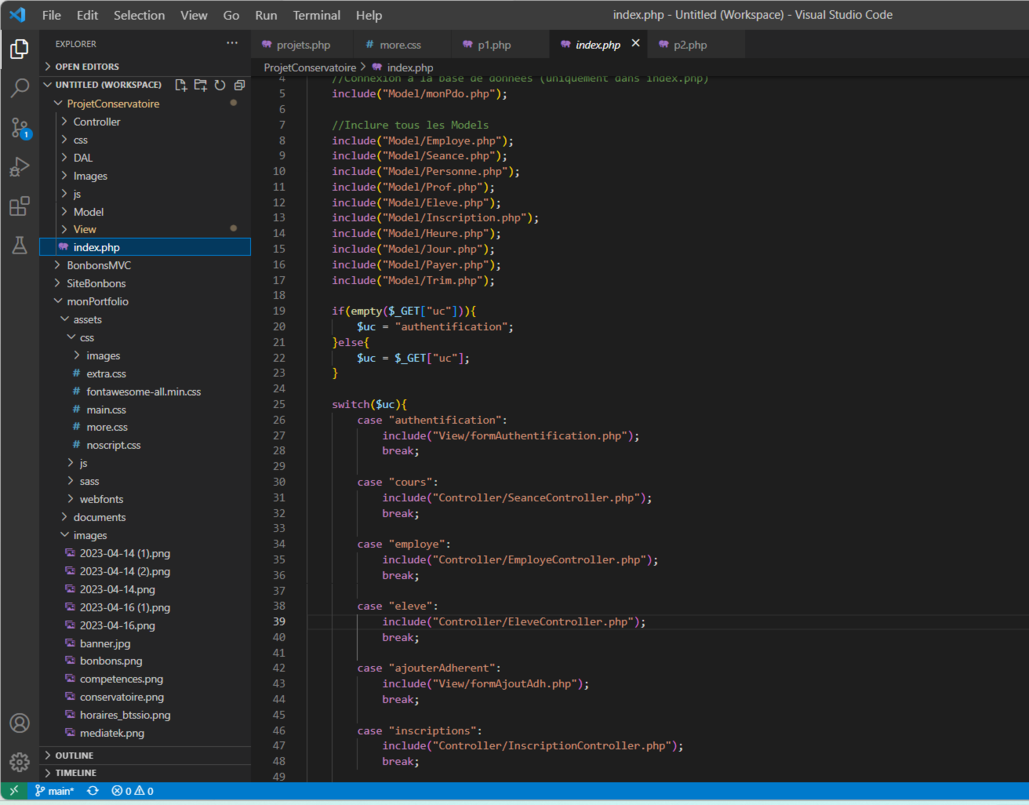This screenshot has width=1029, height=805.
Task: Click the Manage settings gear icon
Action: [x=19, y=763]
